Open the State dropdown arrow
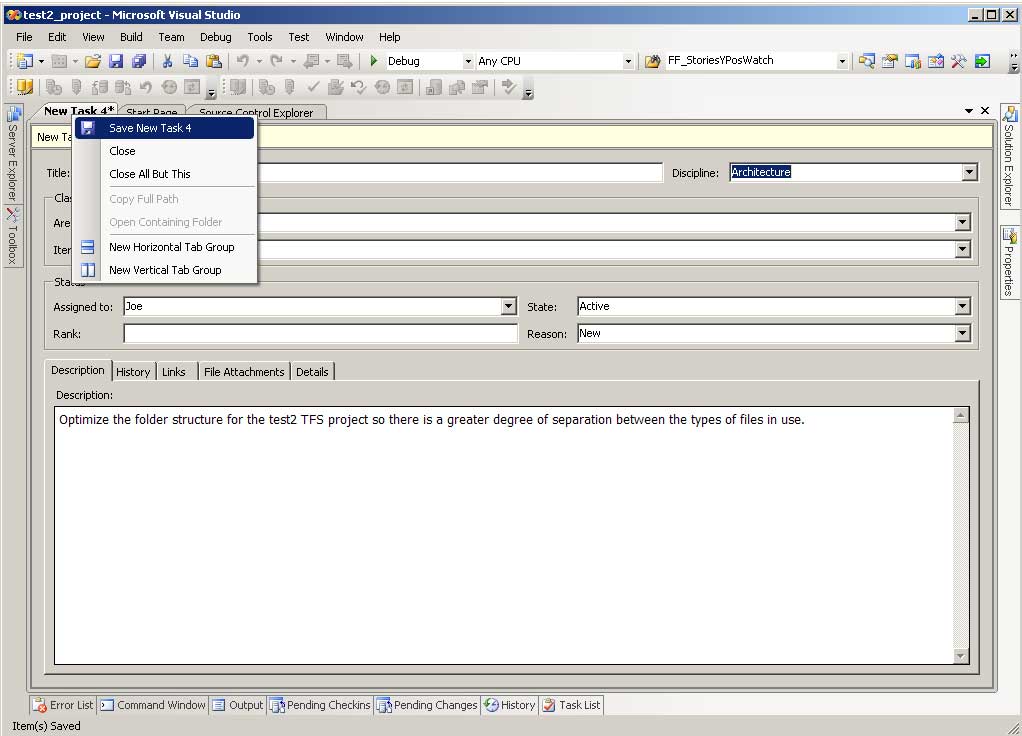Screen dimensions: 1022x736 click(962, 306)
